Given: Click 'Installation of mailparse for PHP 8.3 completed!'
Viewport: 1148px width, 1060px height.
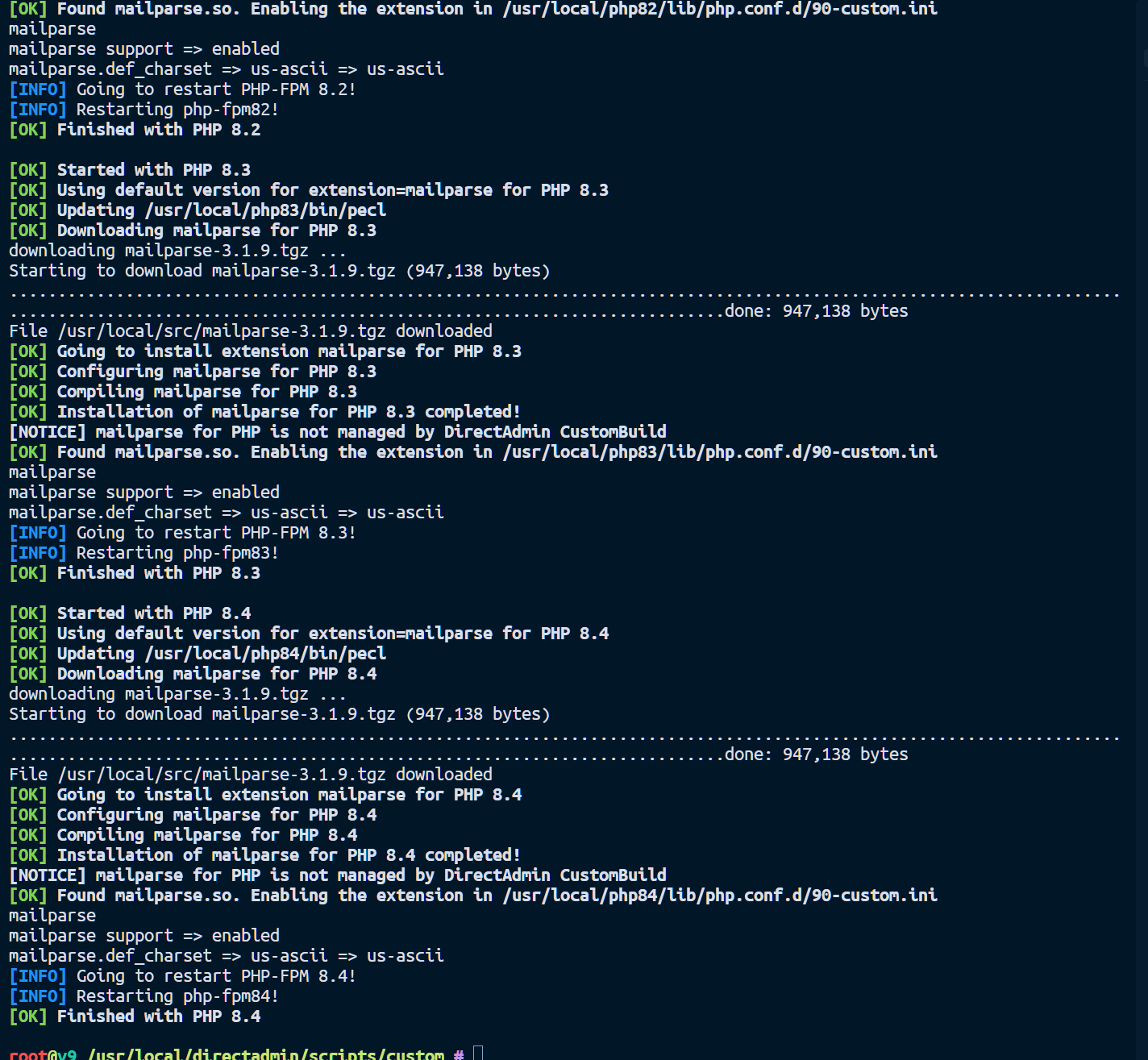Looking at the screenshot, I should click(288, 412).
